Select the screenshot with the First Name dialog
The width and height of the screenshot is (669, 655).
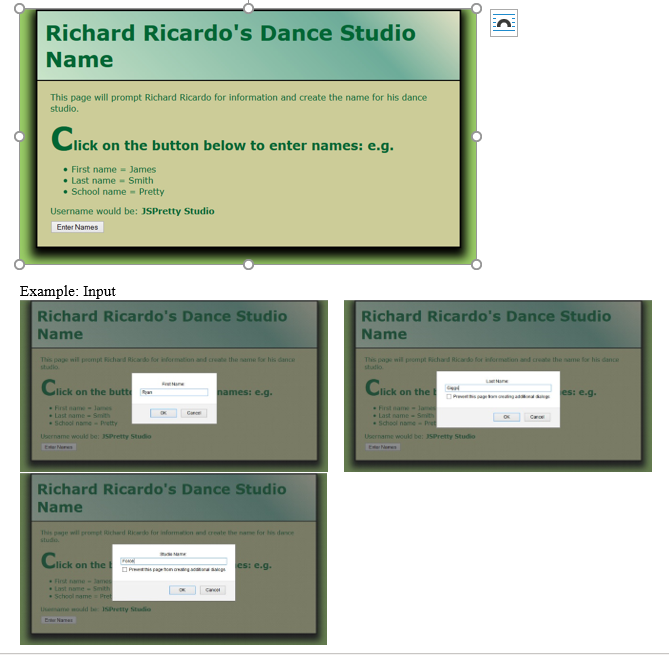coord(174,386)
